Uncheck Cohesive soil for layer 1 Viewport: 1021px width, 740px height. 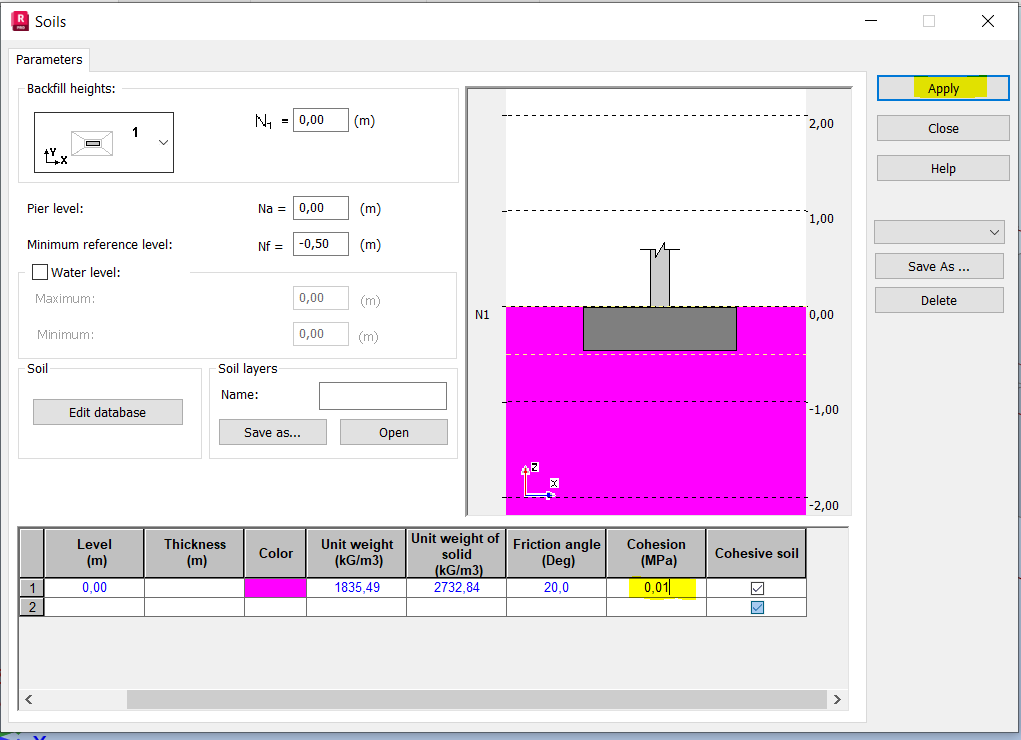click(x=756, y=588)
